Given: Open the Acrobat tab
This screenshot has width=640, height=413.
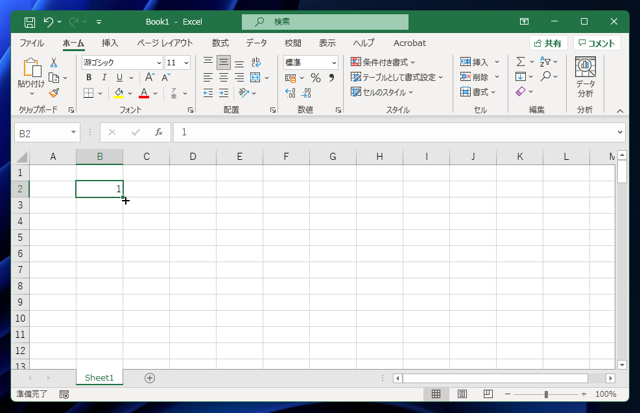Looking at the screenshot, I should 409,43.
